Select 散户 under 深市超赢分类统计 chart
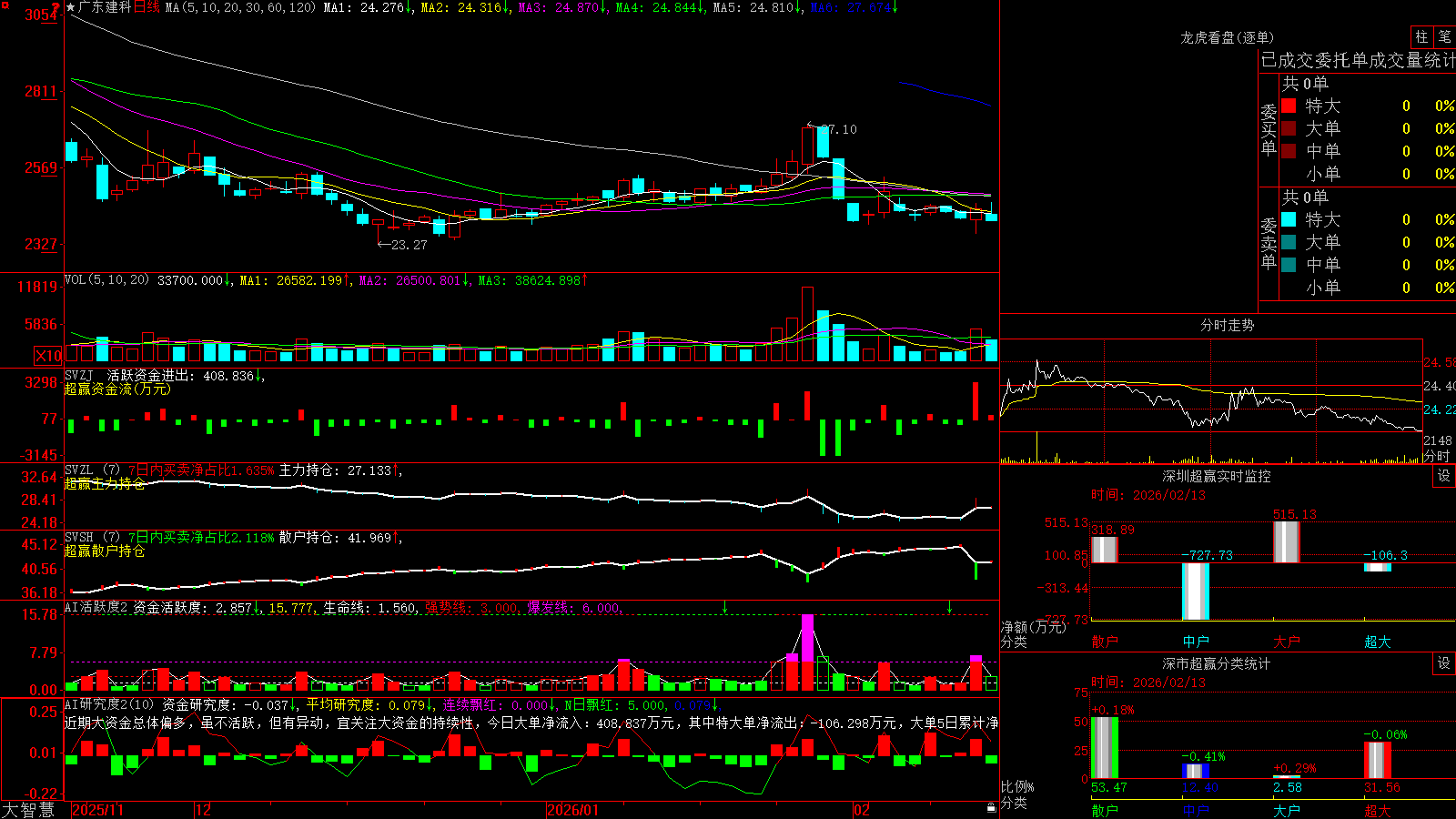Image resolution: width=1456 pixels, height=819 pixels. tap(1105, 811)
